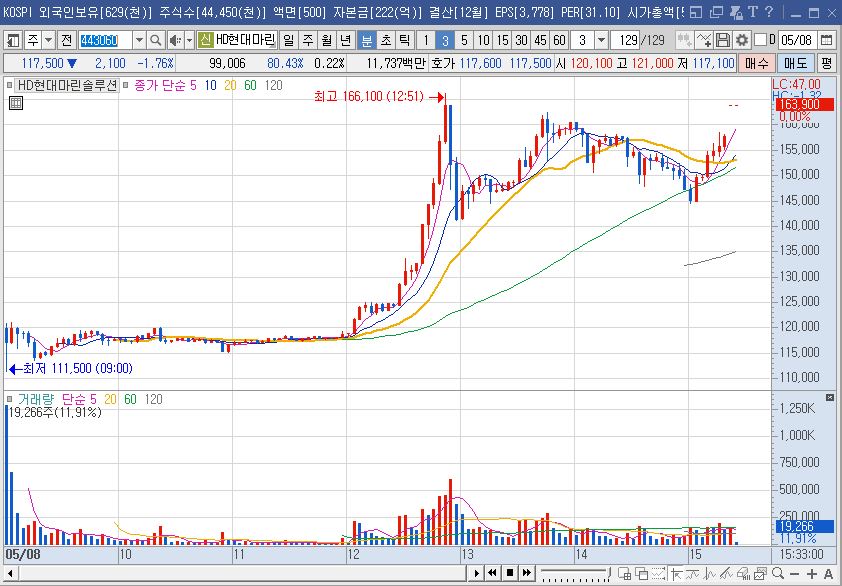This screenshot has height=586, width=842.
Task: Toggle the checkbox next to D
Action: pyautogui.click(x=760, y=40)
